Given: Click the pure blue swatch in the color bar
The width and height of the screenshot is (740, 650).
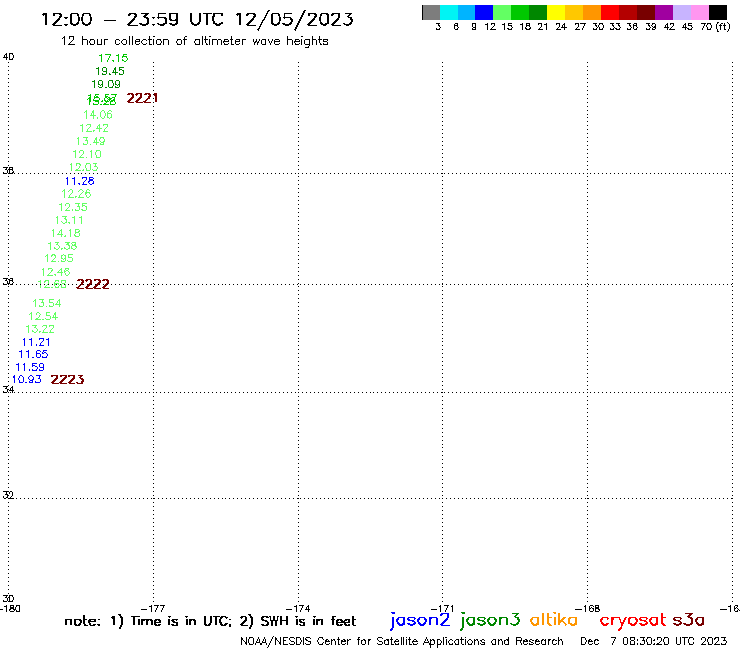Looking at the screenshot, I should 484,12.
